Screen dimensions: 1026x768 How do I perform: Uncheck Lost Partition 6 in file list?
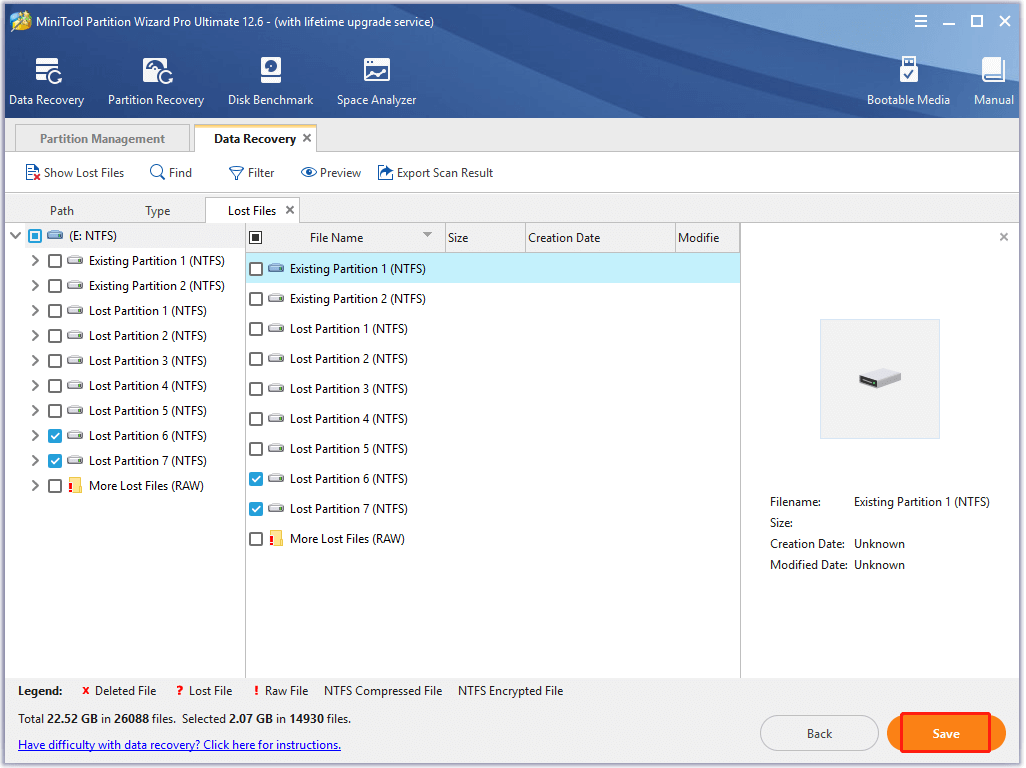coord(256,479)
